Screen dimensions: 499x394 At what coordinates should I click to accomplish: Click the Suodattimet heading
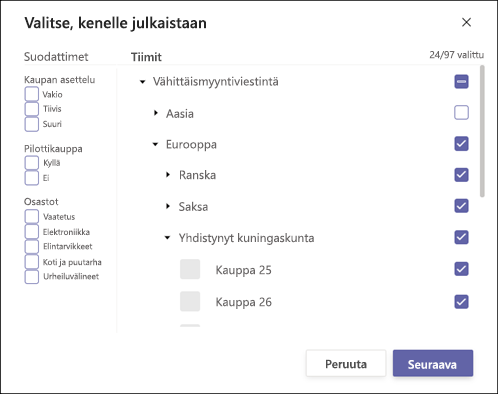56,57
